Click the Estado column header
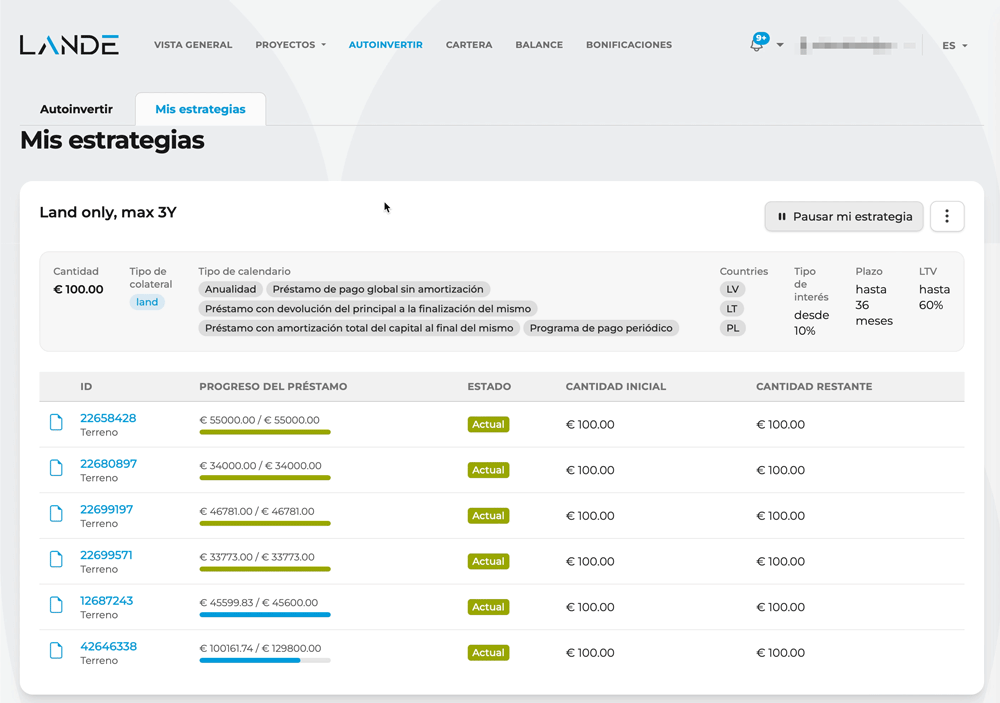The width and height of the screenshot is (1000, 703). pyautogui.click(x=489, y=387)
